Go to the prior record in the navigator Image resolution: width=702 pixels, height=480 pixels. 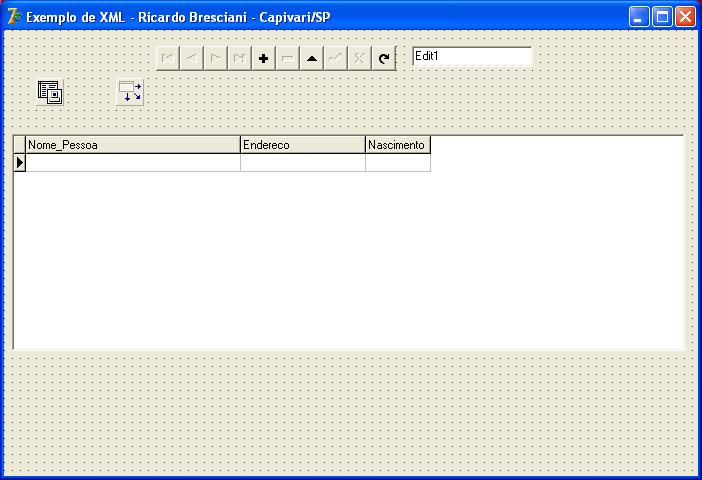(x=192, y=58)
